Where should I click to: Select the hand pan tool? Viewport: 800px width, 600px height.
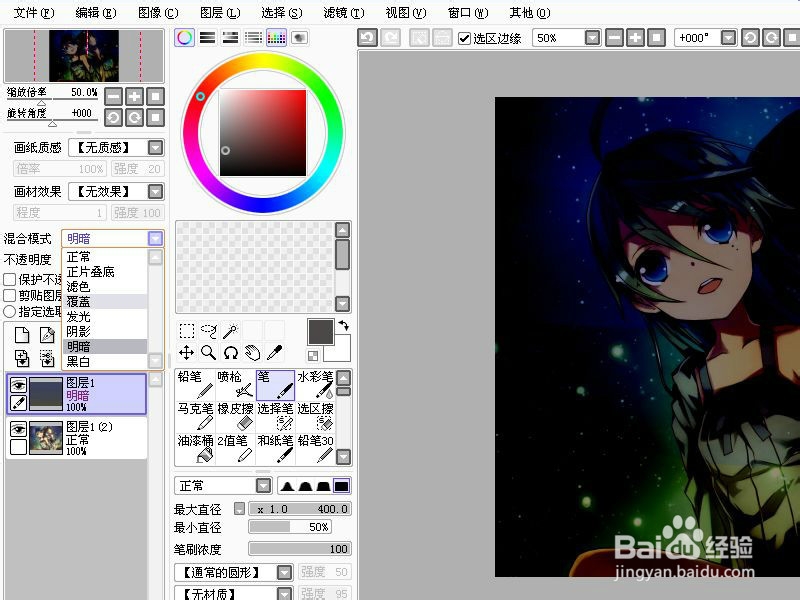253,353
